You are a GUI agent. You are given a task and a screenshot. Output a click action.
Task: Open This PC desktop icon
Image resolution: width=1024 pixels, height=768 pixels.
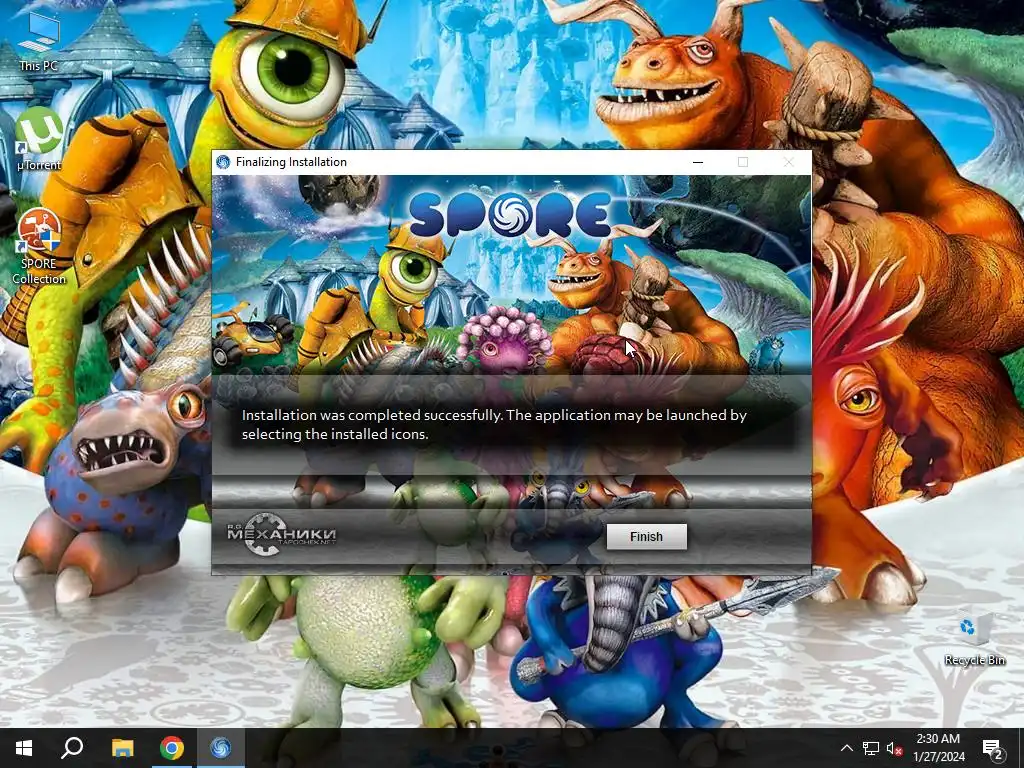(39, 40)
